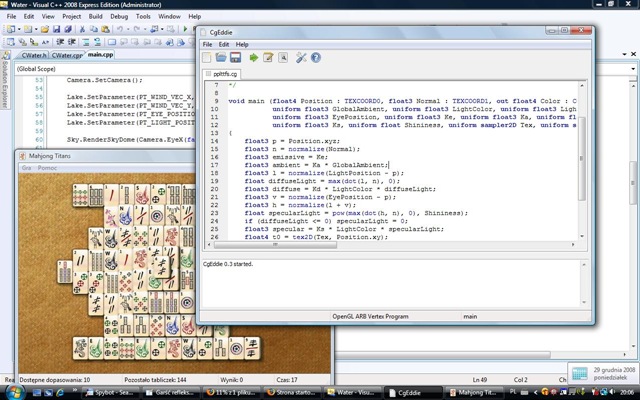Switch to CWater.cpp tab
640x400 pixels.
point(67,55)
